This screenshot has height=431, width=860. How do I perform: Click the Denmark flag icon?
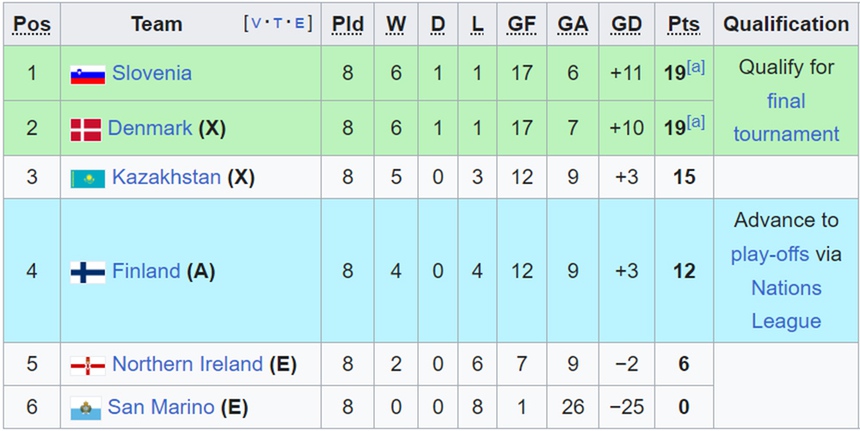pyautogui.click(x=86, y=129)
